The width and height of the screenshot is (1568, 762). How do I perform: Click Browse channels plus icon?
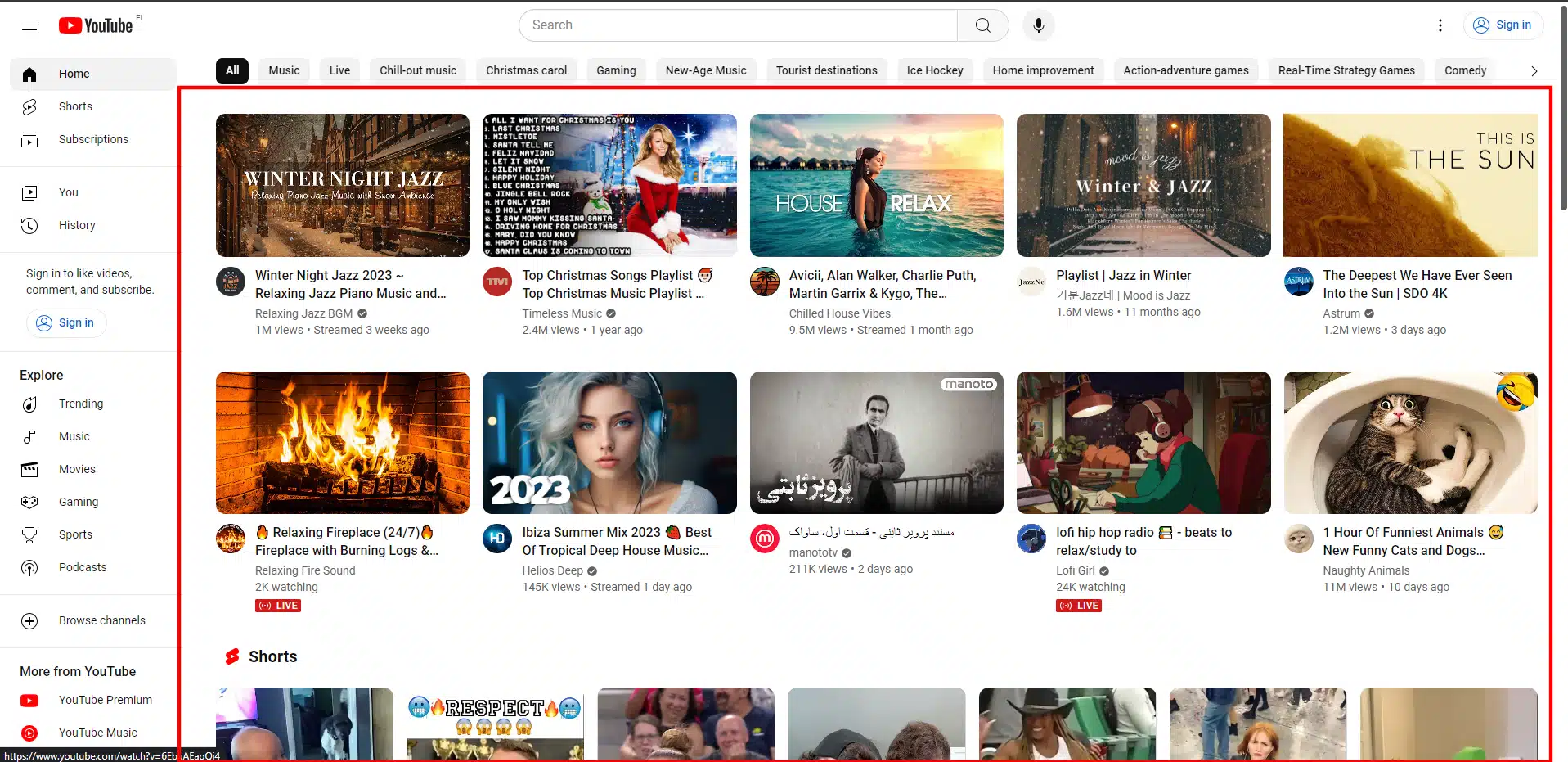point(29,620)
